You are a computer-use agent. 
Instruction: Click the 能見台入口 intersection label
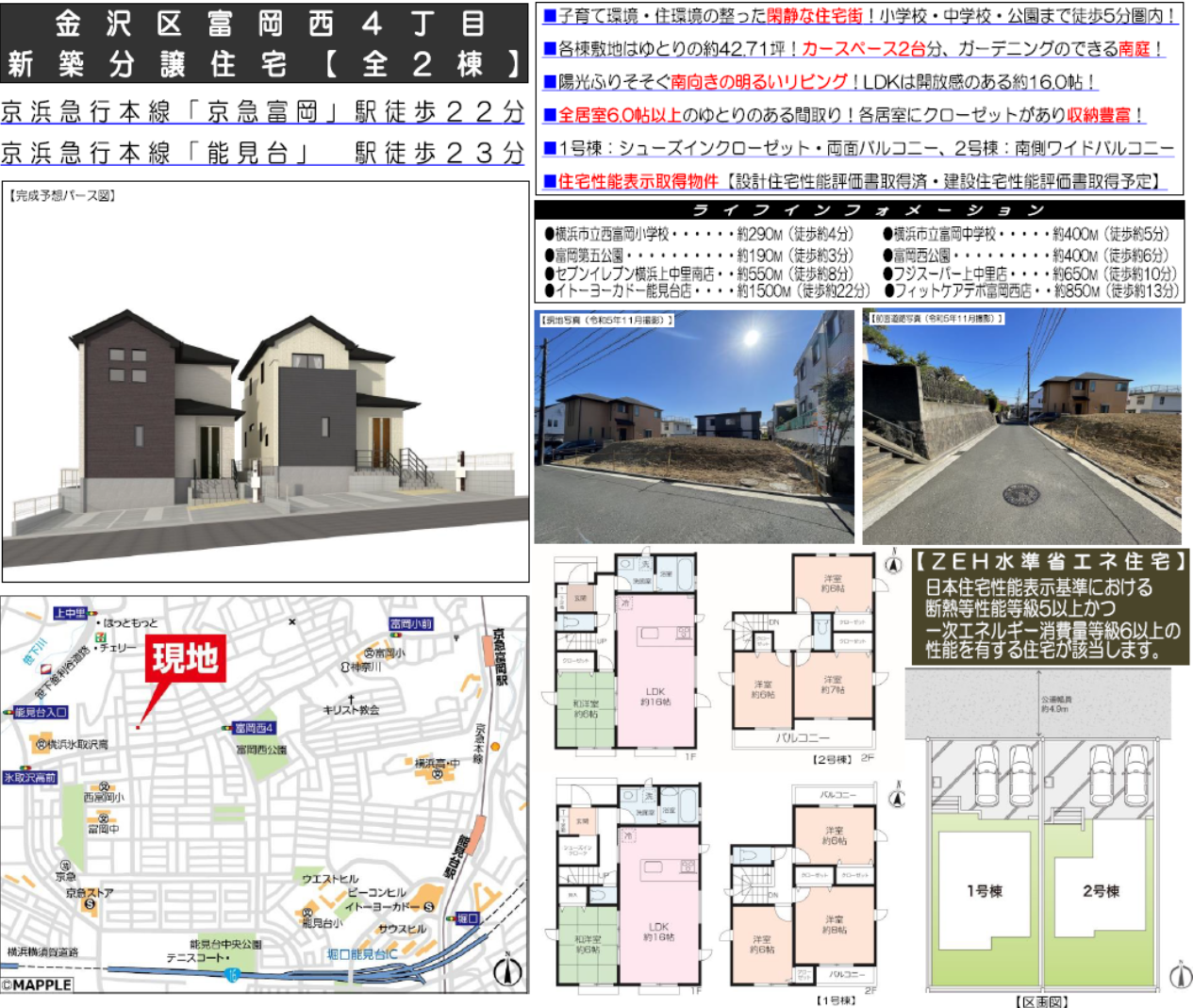coord(40,712)
